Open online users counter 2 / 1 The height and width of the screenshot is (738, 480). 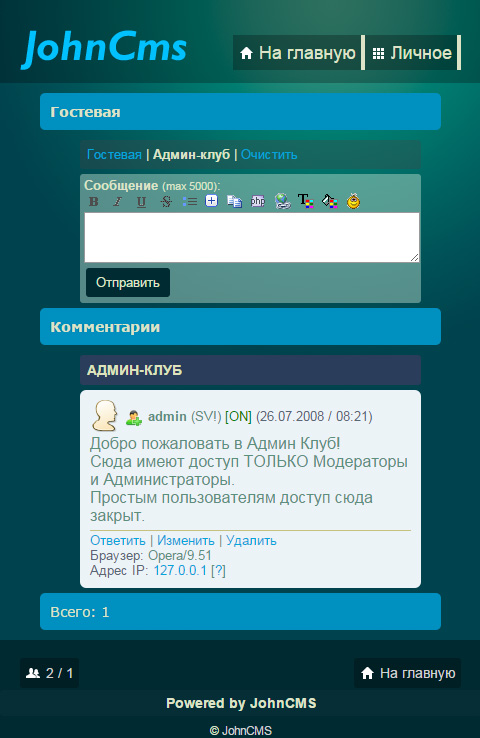[49, 673]
